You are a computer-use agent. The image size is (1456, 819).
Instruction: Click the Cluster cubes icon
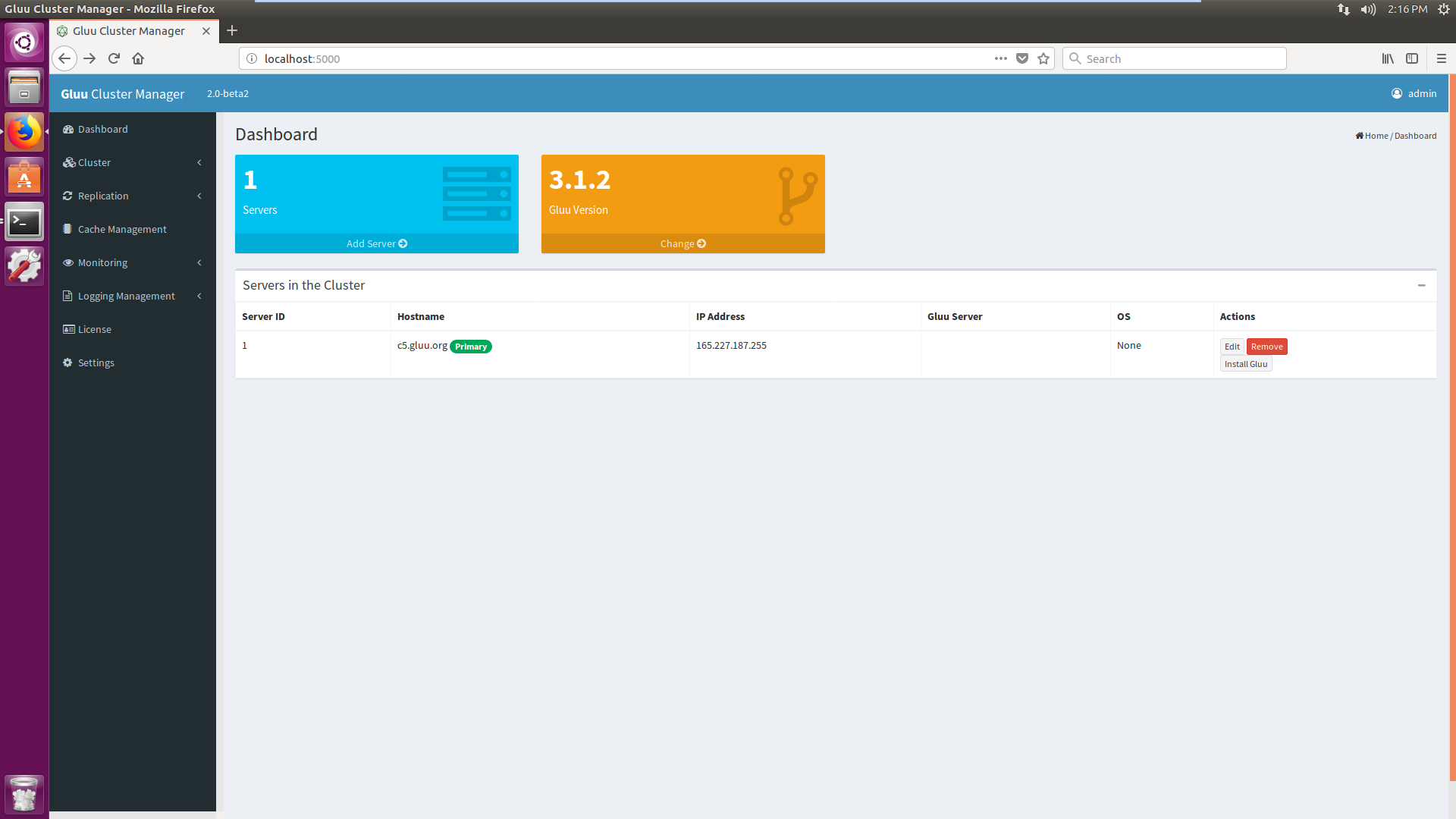coord(69,162)
